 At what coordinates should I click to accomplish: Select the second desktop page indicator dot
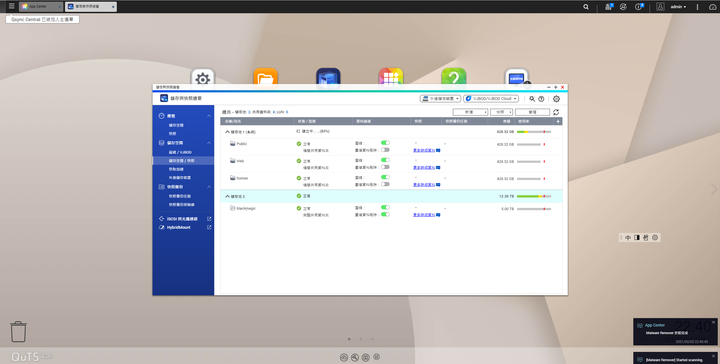pos(360,339)
